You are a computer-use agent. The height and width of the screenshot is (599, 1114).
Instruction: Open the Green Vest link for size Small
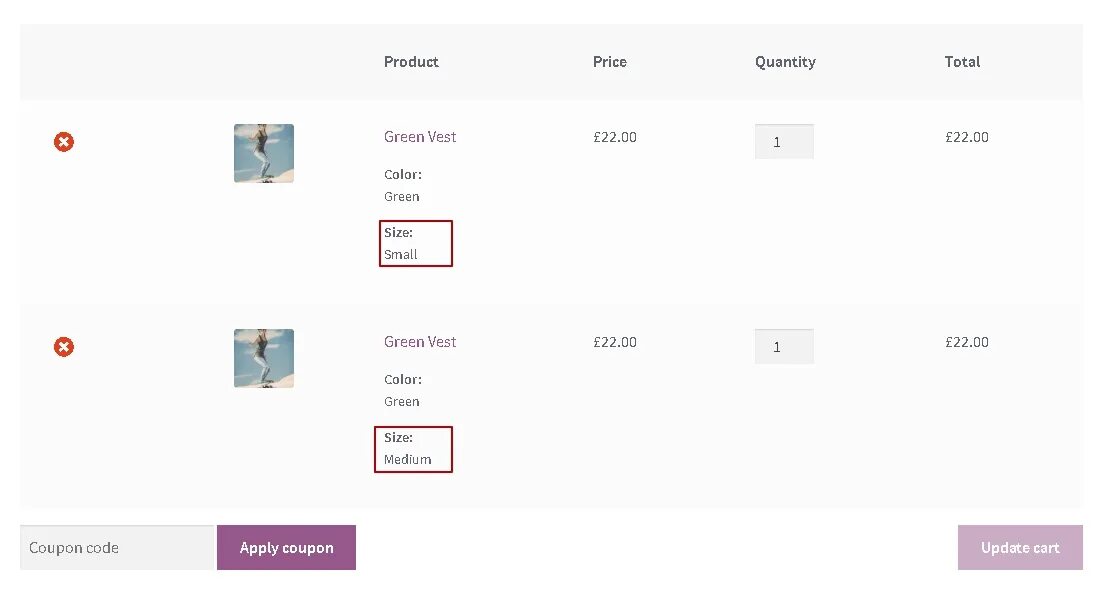[x=420, y=137]
